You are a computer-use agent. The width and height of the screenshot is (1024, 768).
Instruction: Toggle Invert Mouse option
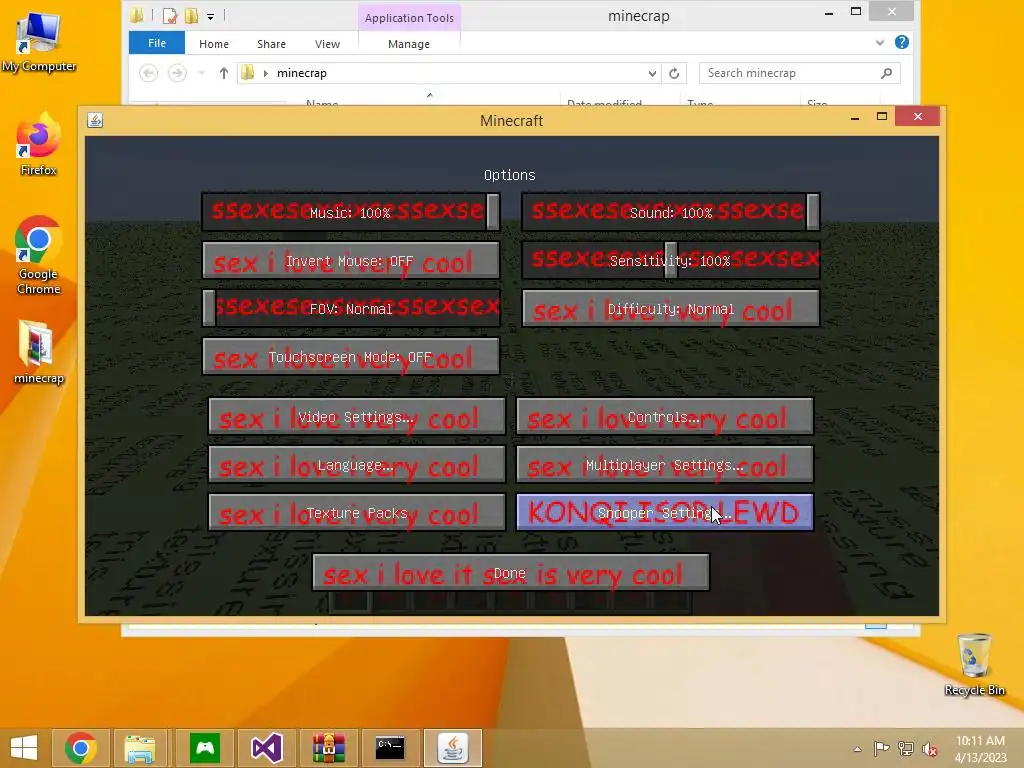(351, 261)
